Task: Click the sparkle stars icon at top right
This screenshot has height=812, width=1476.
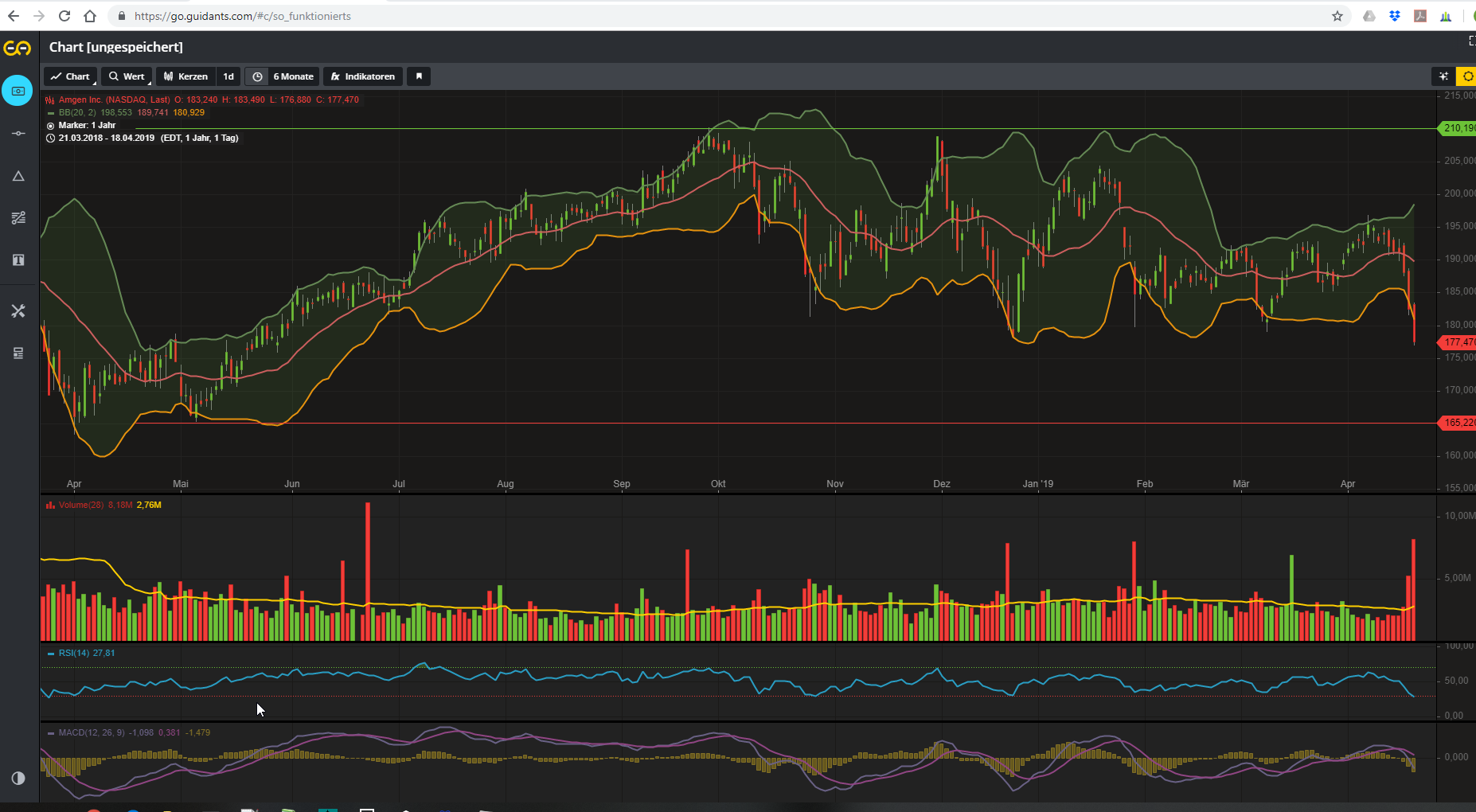Action: coord(1443,76)
